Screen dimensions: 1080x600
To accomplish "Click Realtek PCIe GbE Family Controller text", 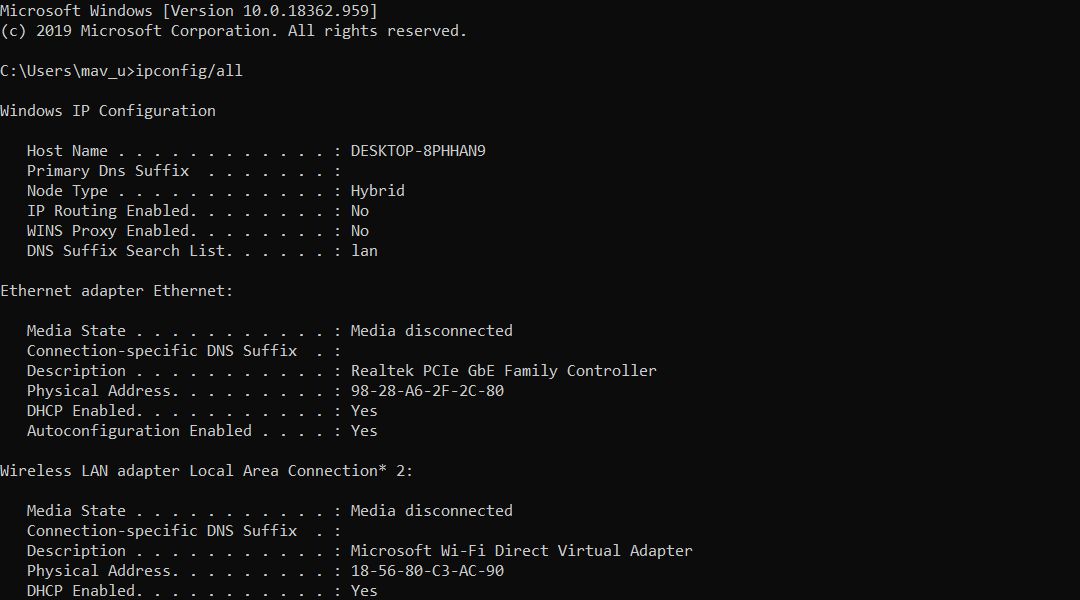I will click(503, 371).
